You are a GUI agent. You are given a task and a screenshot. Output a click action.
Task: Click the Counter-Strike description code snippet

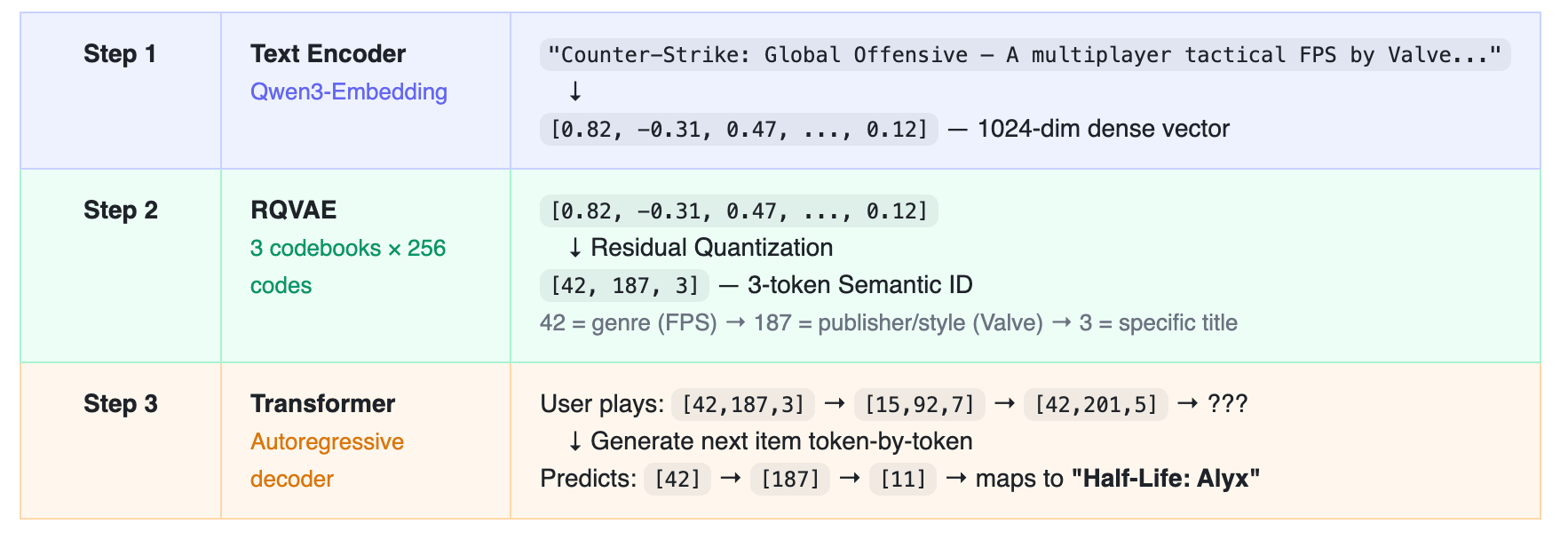tap(1025, 55)
